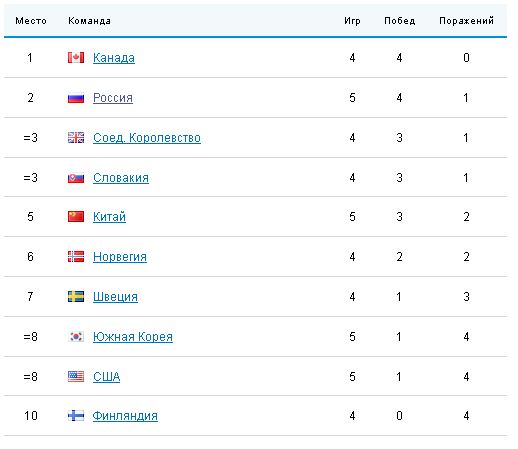Viewport: 518px width, 449px height.
Task: Open the Соед. Королевство team link
Action: coord(147,138)
